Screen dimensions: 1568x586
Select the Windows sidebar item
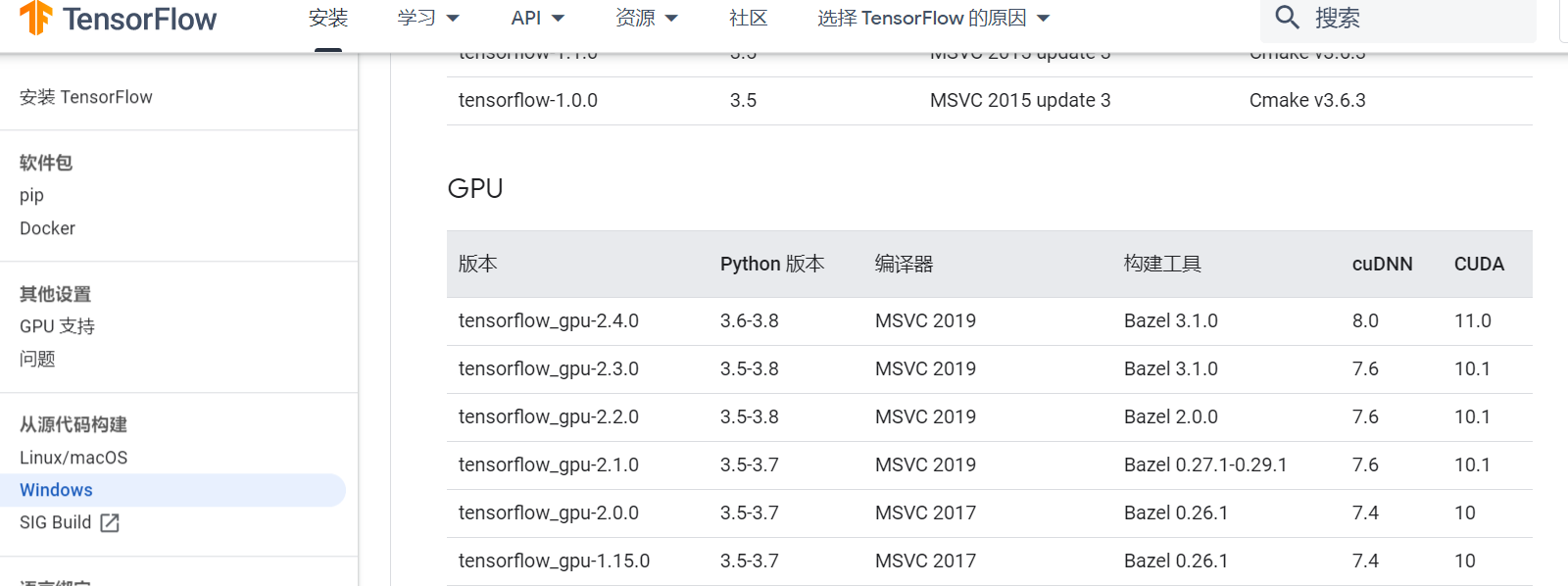56,490
